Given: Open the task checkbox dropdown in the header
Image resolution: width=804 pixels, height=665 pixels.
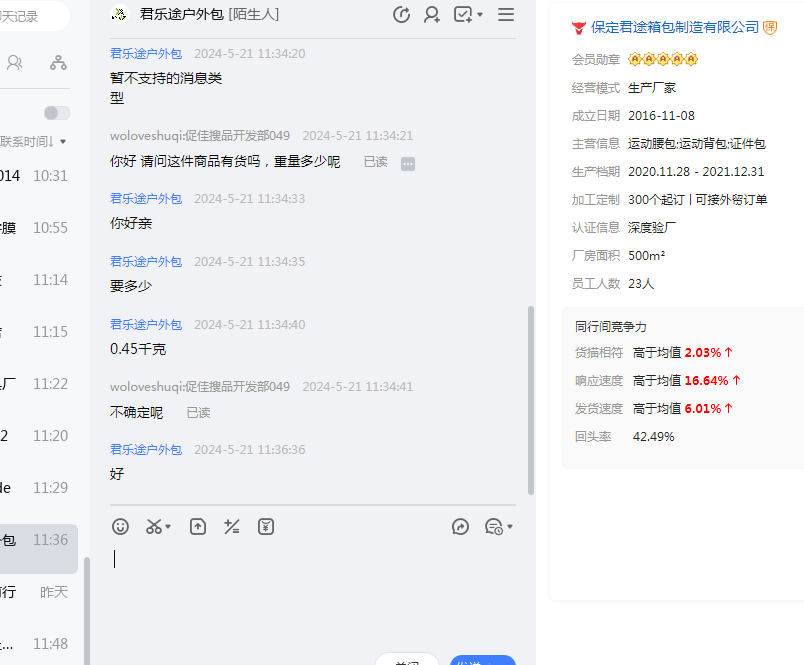Looking at the screenshot, I should point(468,14).
